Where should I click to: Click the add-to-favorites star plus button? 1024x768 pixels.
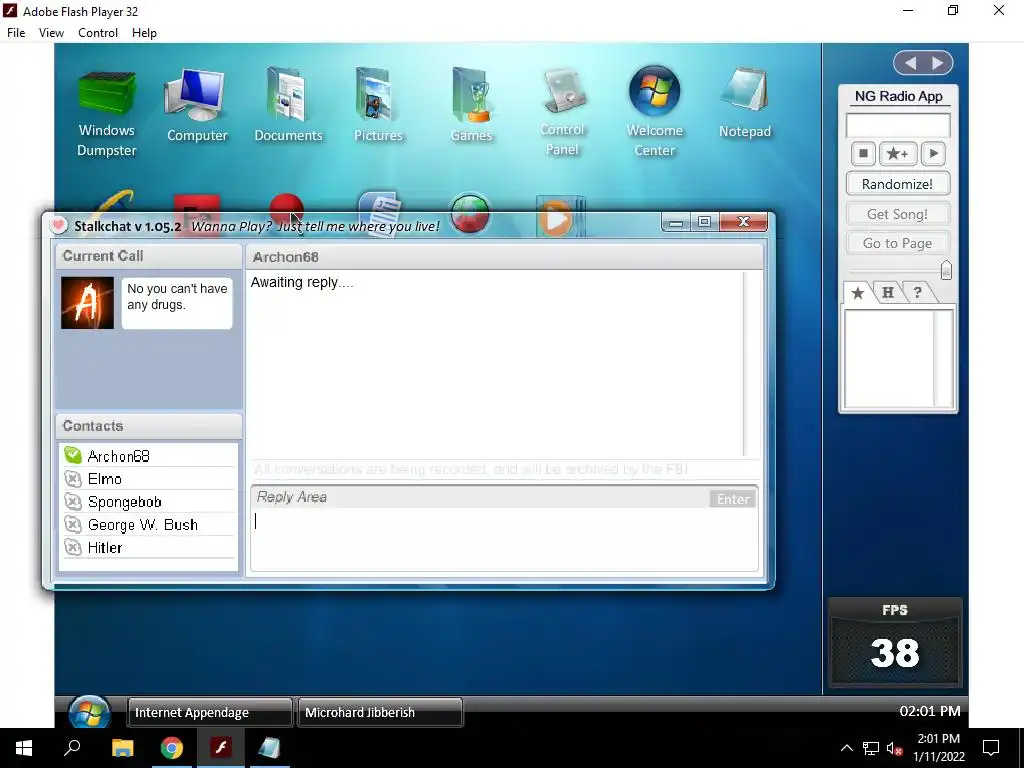pyautogui.click(x=897, y=153)
